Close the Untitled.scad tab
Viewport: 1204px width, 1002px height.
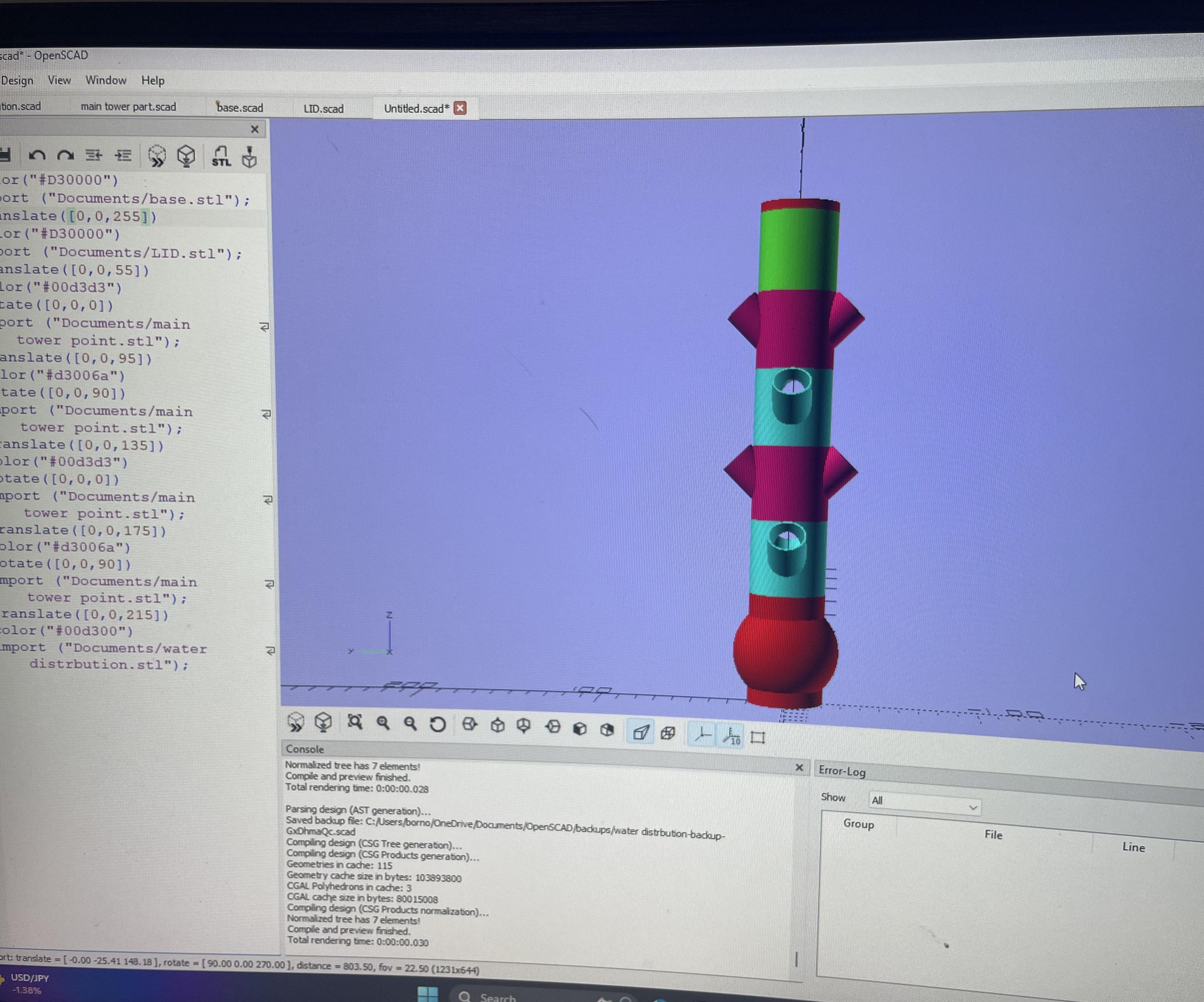click(x=460, y=108)
